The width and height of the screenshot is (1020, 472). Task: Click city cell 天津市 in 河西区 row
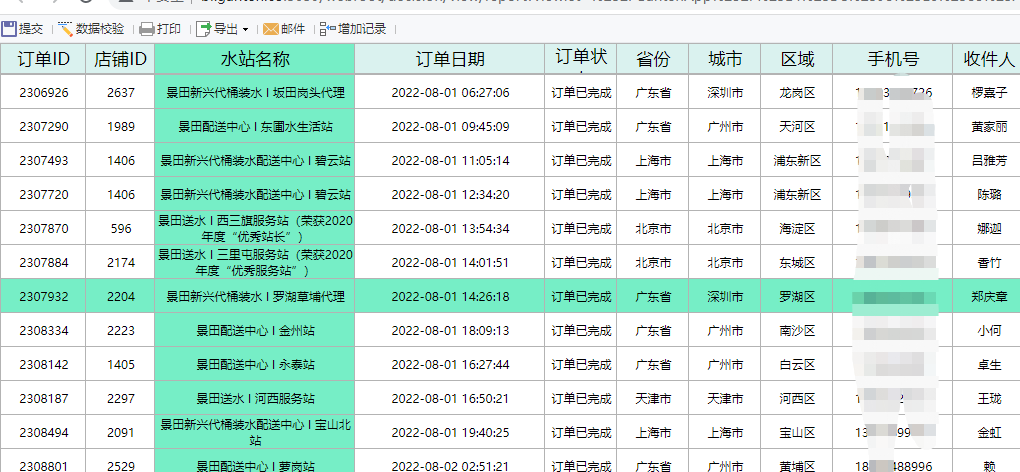click(725, 398)
